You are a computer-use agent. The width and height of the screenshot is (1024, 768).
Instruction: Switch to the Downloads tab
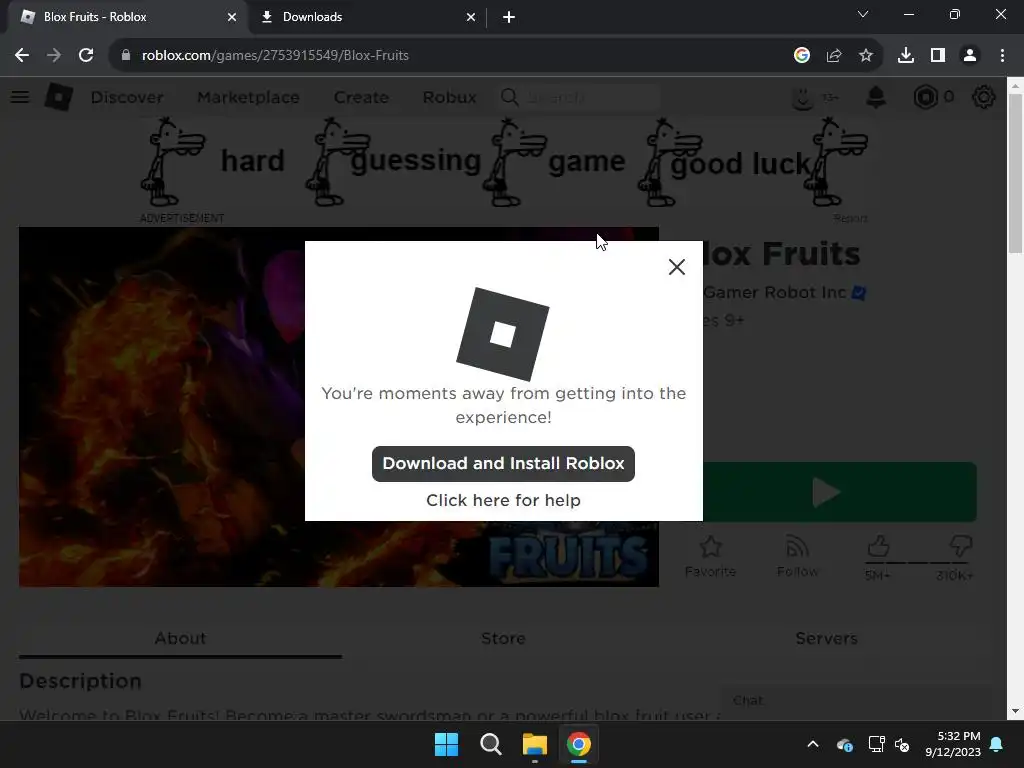367,17
